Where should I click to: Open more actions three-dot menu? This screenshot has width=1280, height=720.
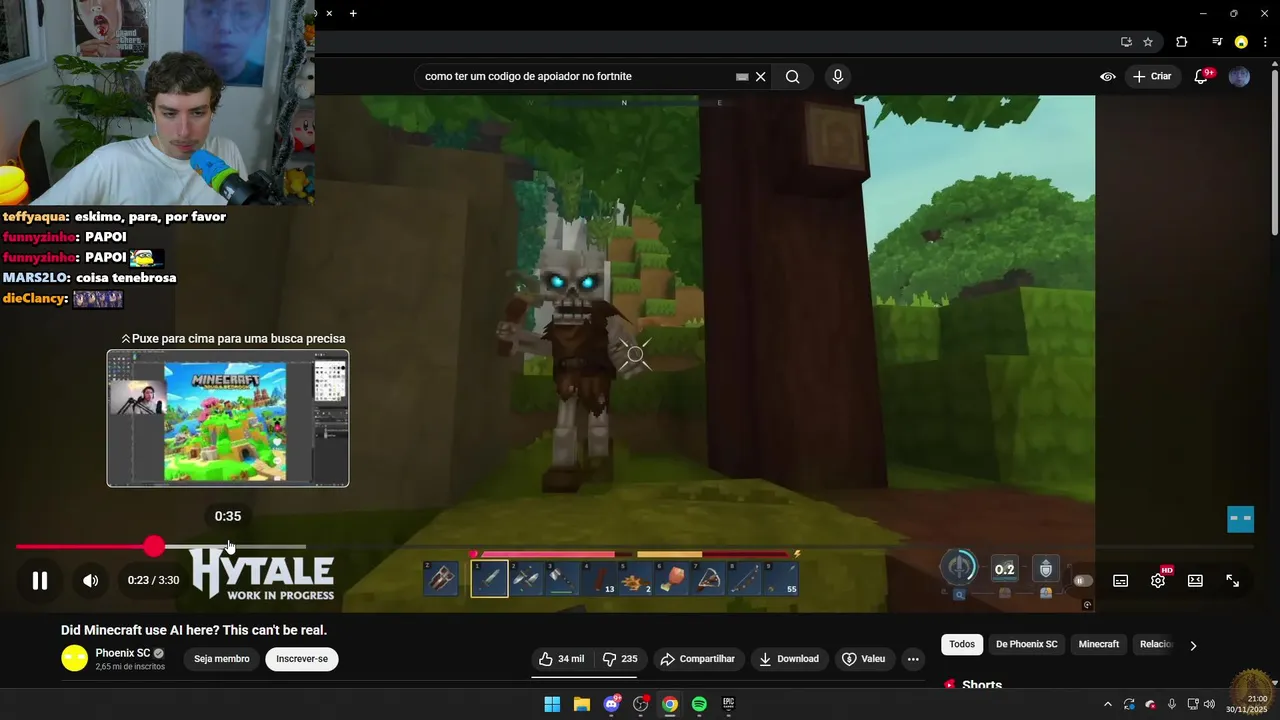pyautogui.click(x=913, y=659)
